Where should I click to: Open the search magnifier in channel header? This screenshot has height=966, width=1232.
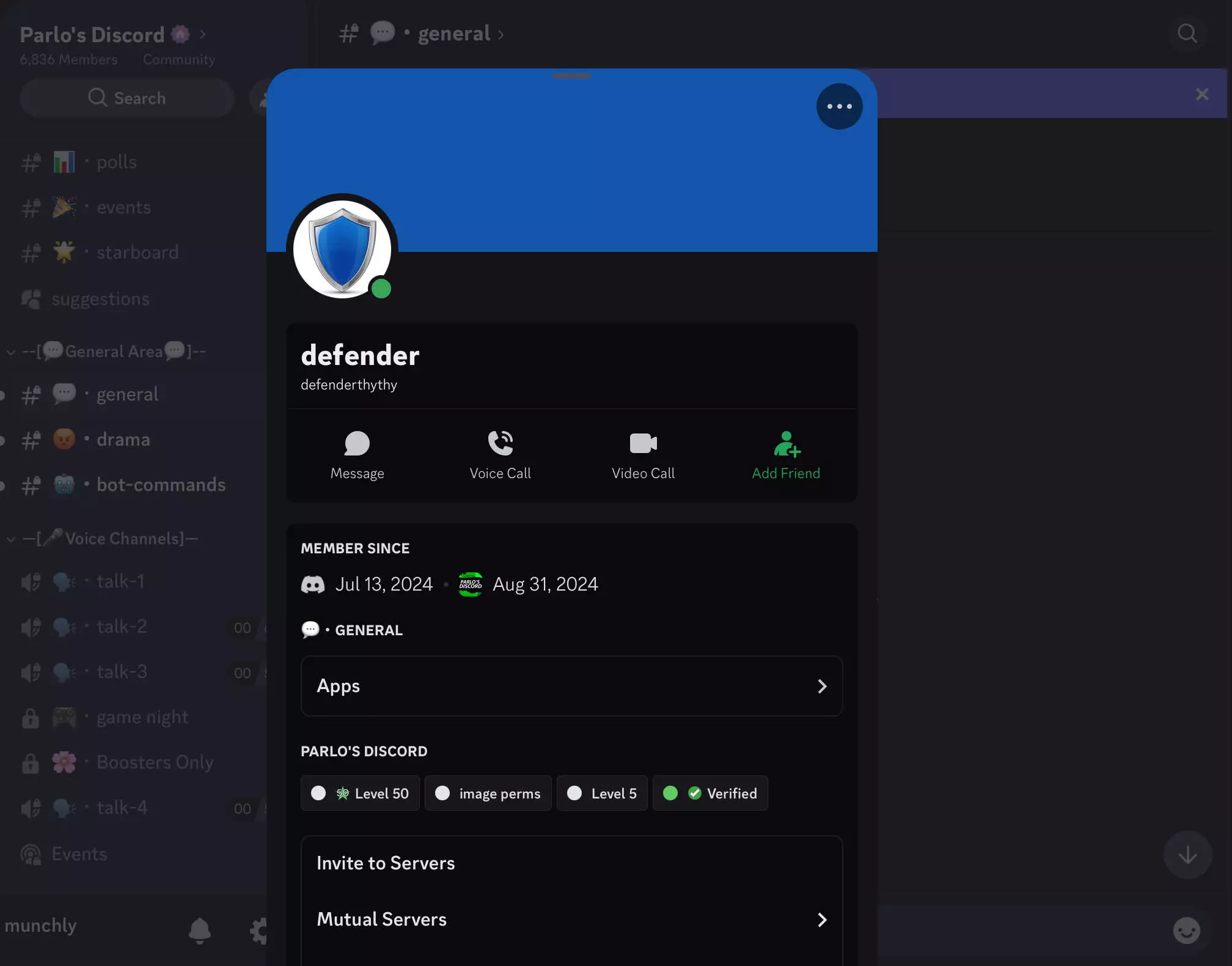pyautogui.click(x=1187, y=33)
